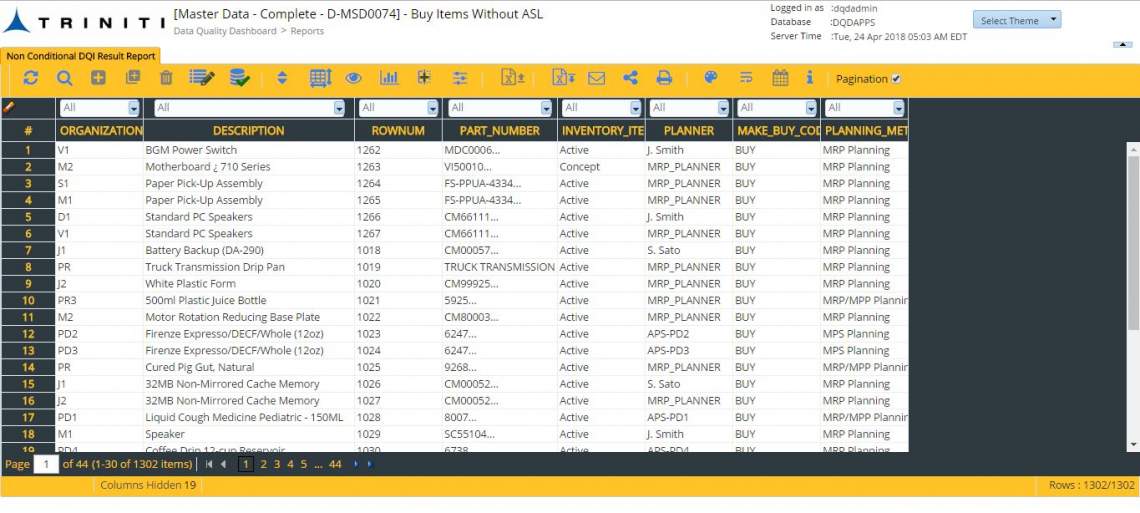Image resolution: width=1140 pixels, height=513 pixels.
Task: Open the Select Theme dropdown
Action: tap(1016, 20)
